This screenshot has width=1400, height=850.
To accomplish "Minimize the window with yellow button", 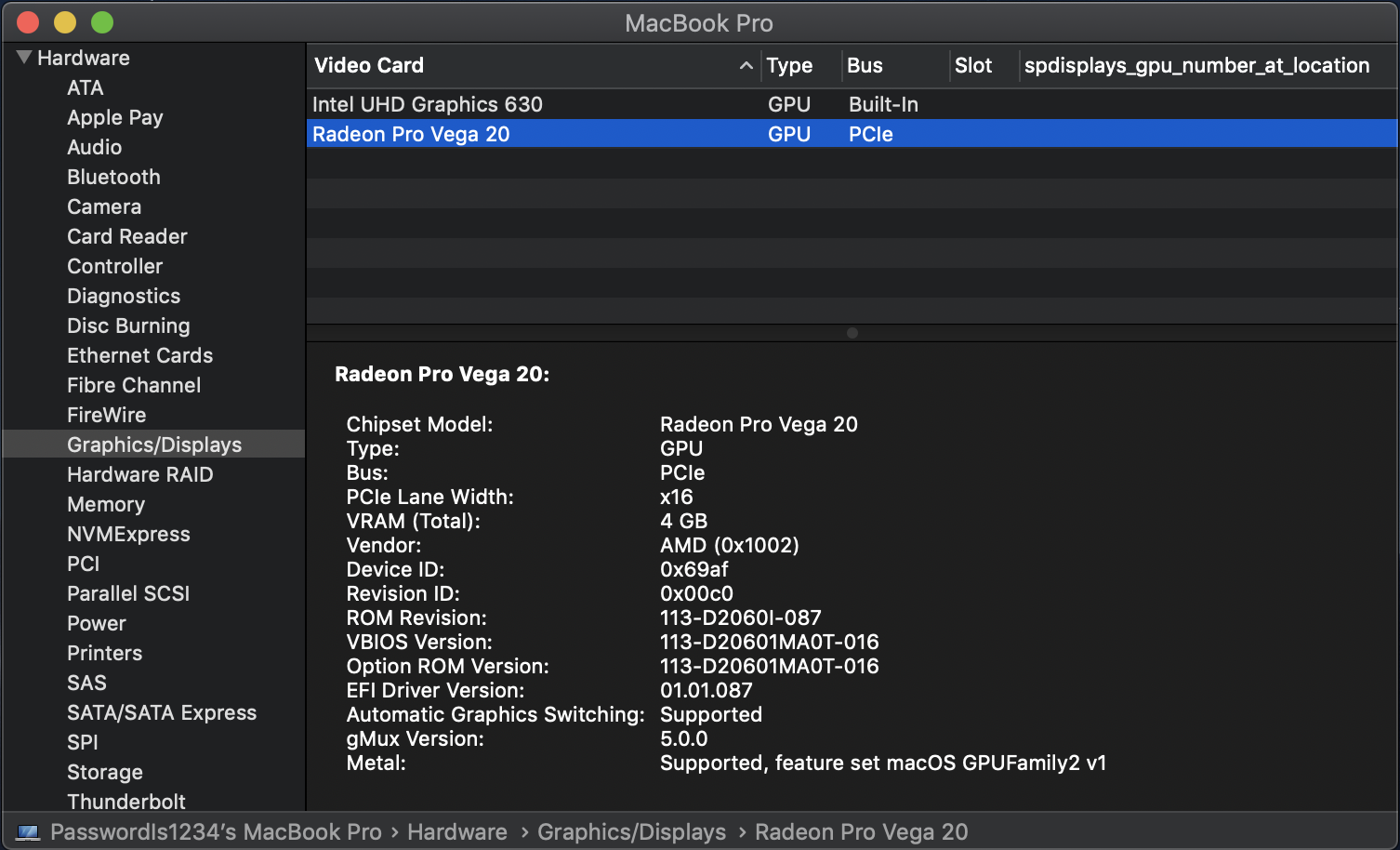I will (x=65, y=22).
